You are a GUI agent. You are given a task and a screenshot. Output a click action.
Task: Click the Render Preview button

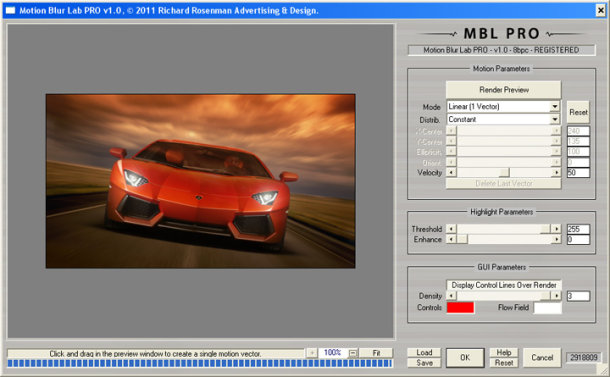pyautogui.click(x=503, y=90)
